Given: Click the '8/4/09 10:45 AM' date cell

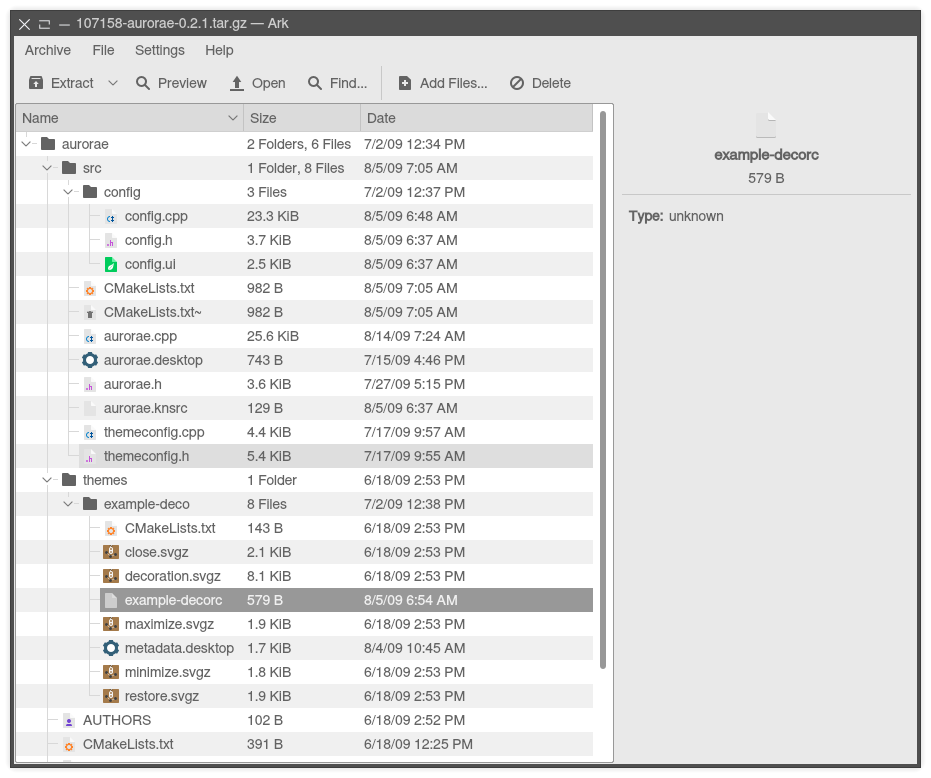Looking at the screenshot, I should coord(414,648).
